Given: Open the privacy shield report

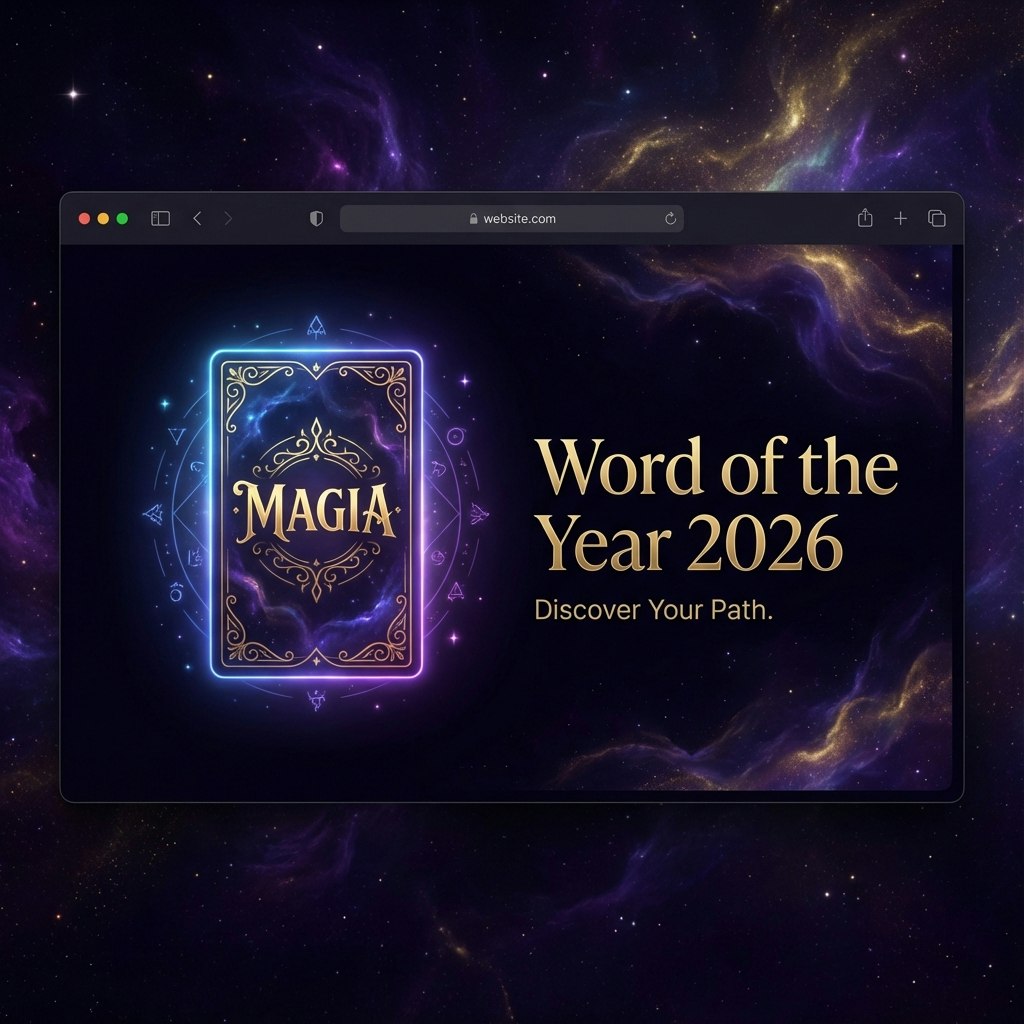Looking at the screenshot, I should point(315,218).
